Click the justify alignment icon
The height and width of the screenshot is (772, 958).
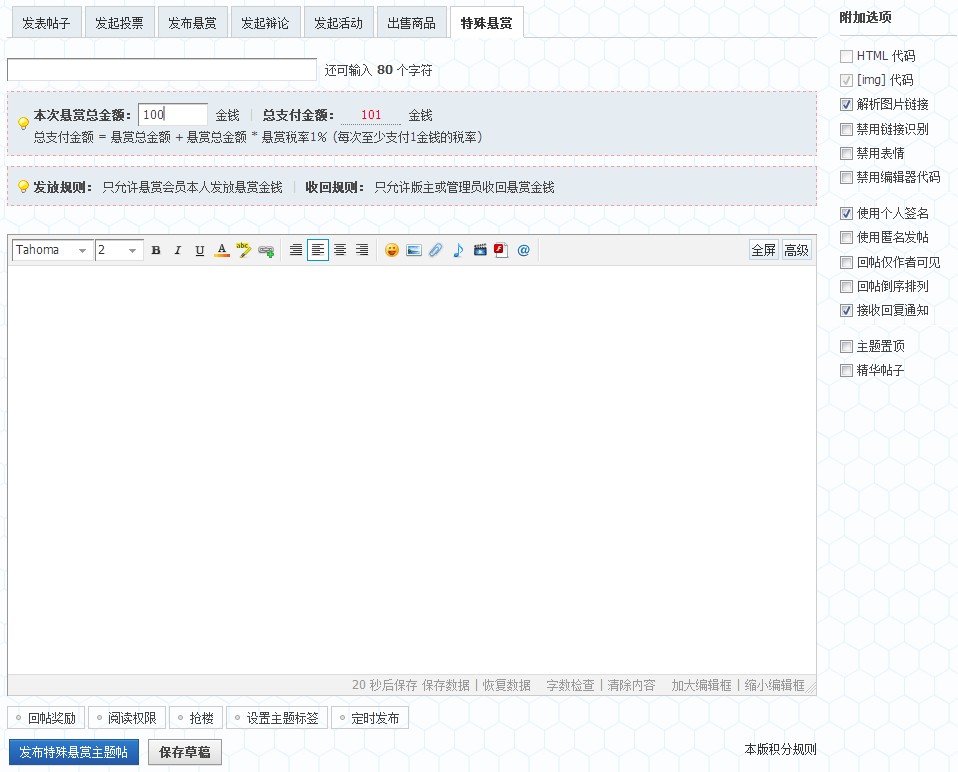click(296, 250)
